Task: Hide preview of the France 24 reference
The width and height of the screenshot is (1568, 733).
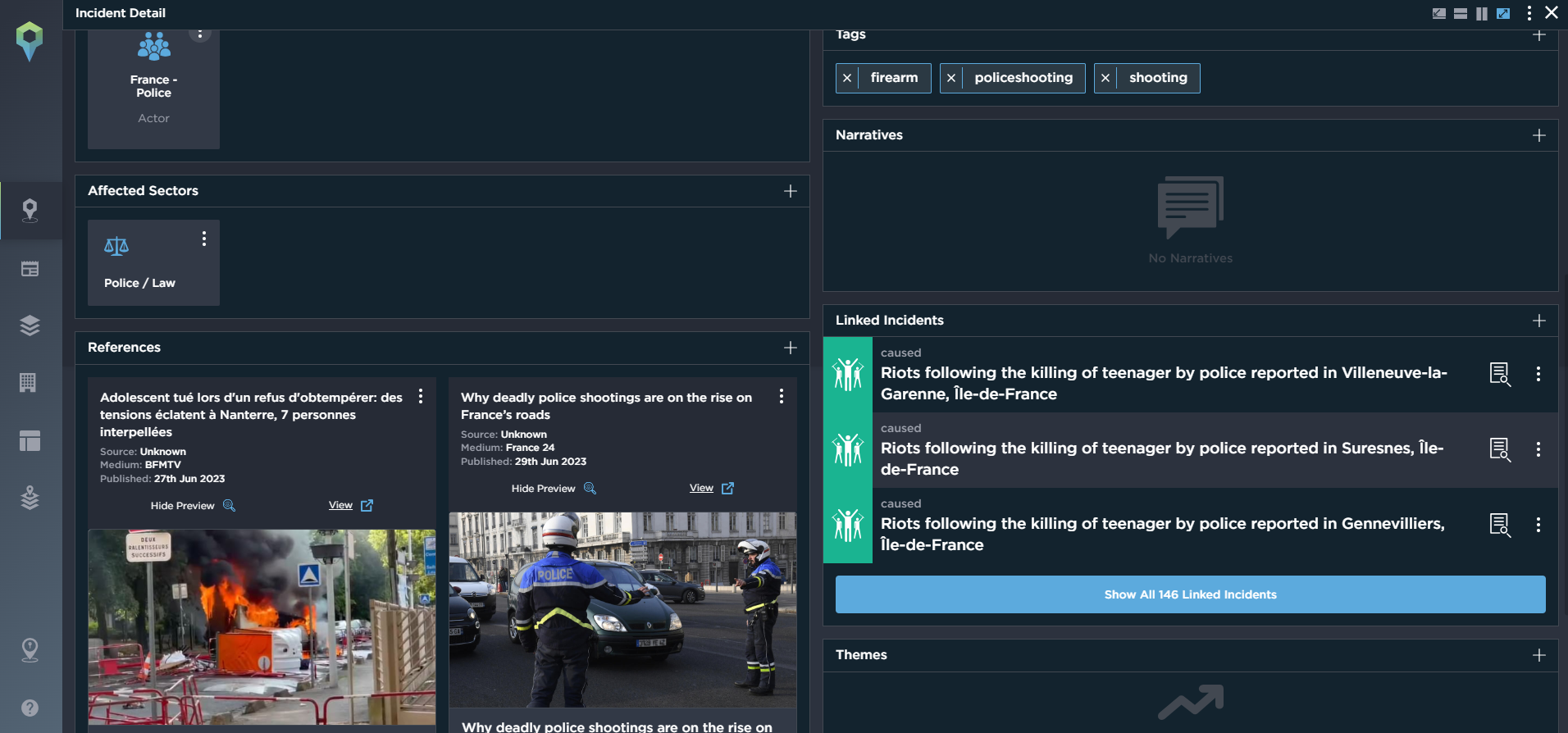Action: (x=554, y=489)
